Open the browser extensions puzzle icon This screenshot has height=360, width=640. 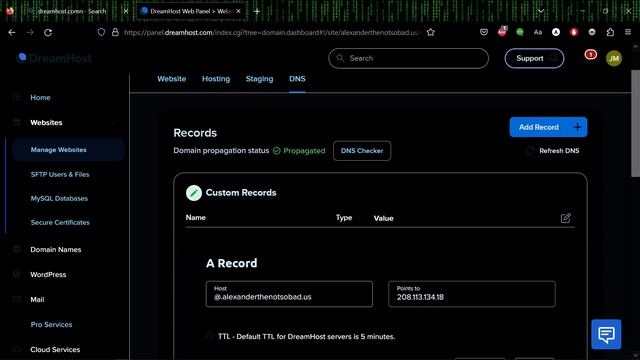pos(610,32)
